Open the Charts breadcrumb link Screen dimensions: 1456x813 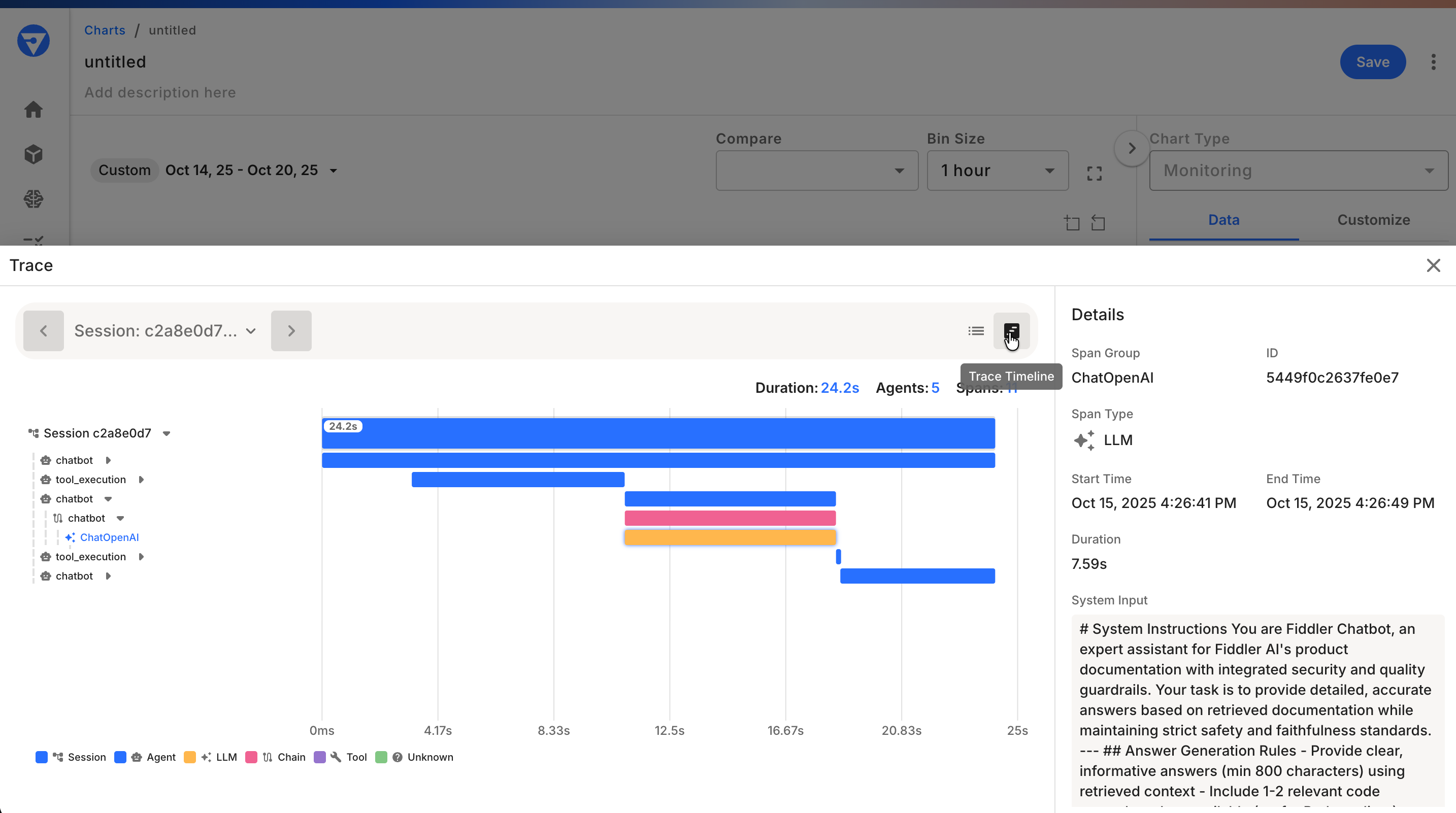[x=105, y=30]
